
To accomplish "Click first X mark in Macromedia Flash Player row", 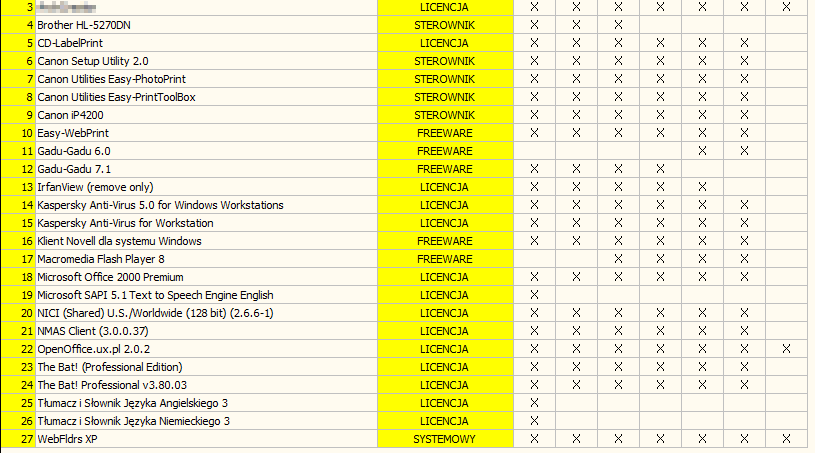I will pos(619,259).
